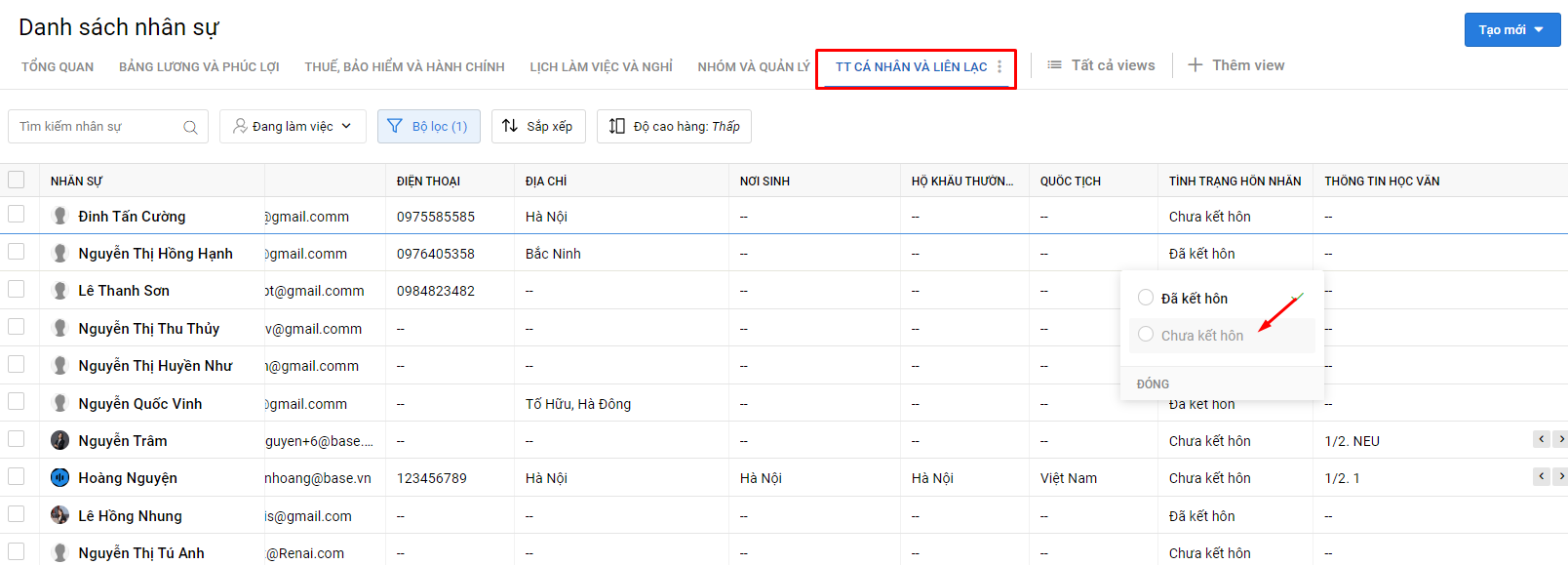
Task: Click right arrow in Hoàng Nguyên's row
Action: (x=1560, y=476)
